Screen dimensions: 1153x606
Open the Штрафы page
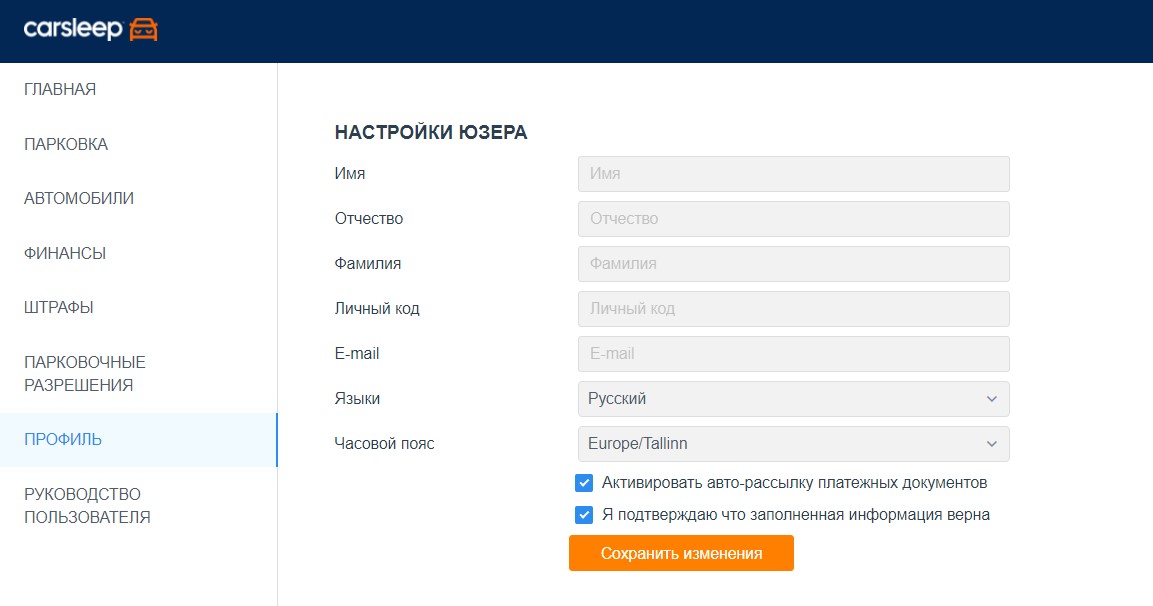59,308
